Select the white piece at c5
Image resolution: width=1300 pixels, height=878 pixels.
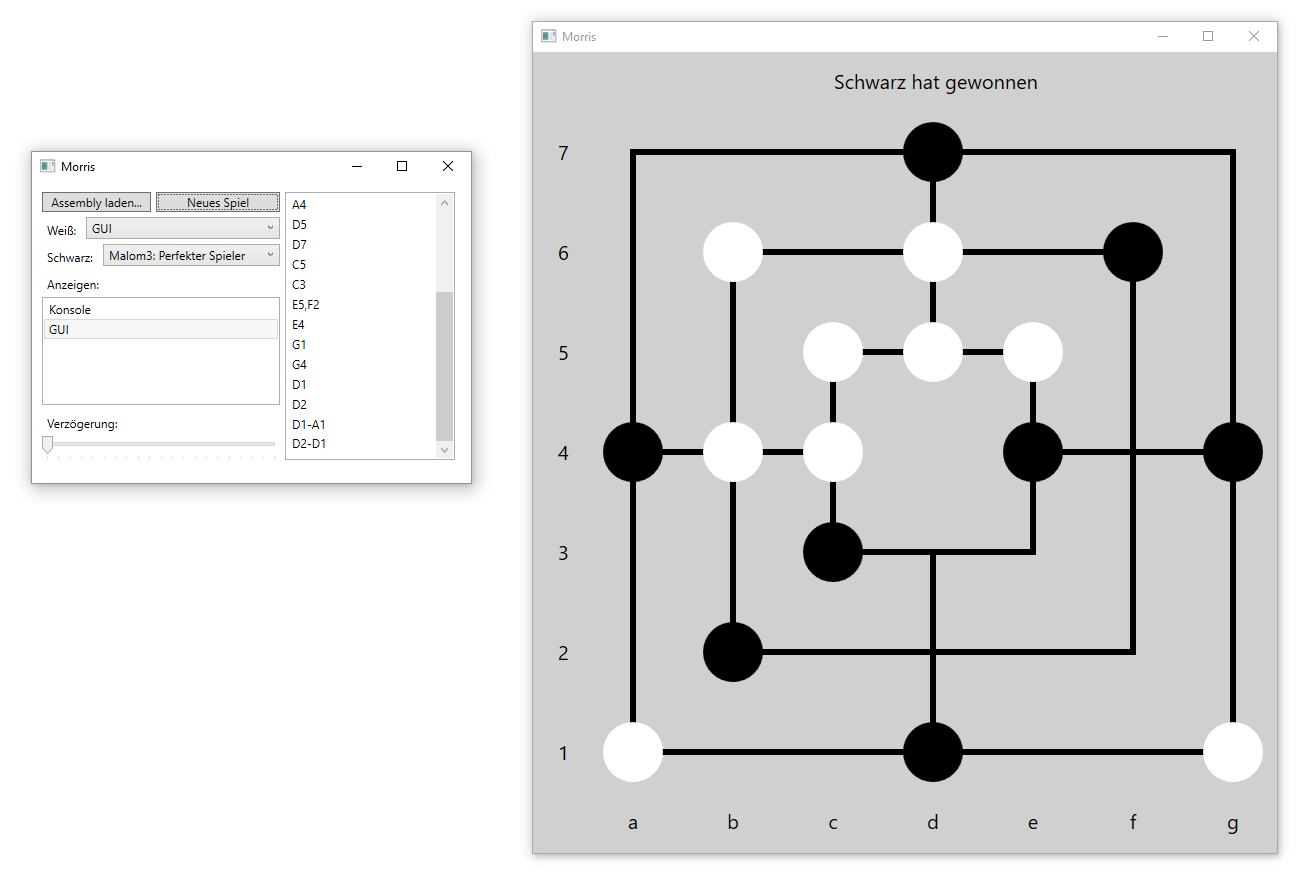tap(833, 352)
